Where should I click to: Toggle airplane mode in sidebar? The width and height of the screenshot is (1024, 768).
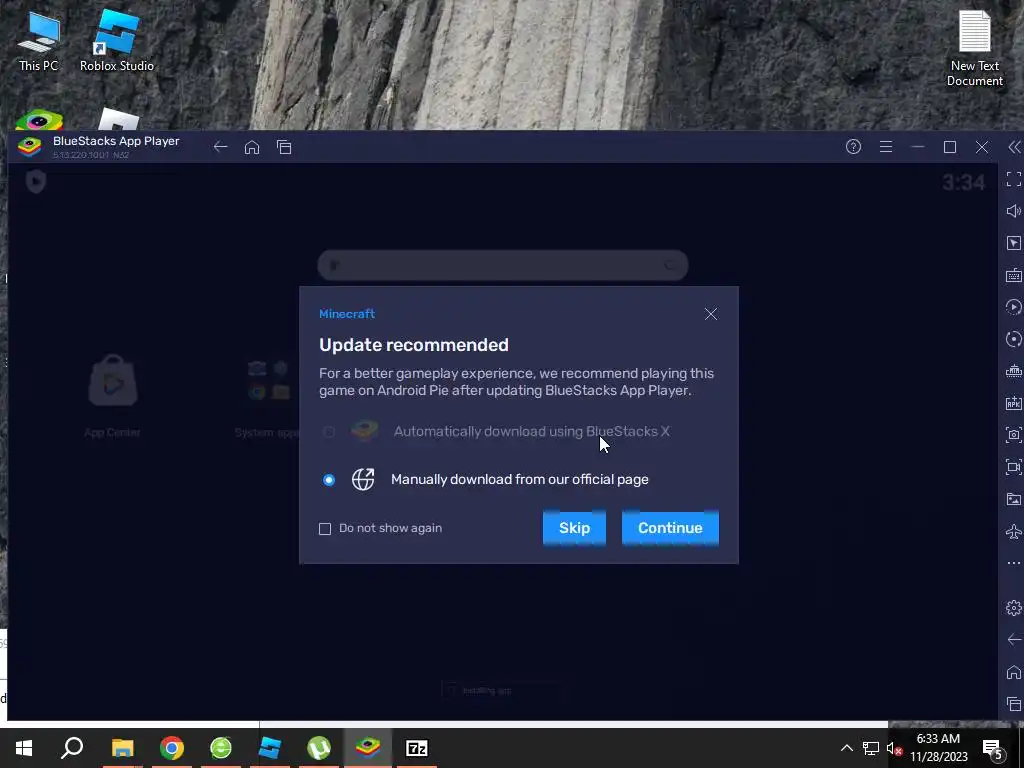pyautogui.click(x=1014, y=531)
